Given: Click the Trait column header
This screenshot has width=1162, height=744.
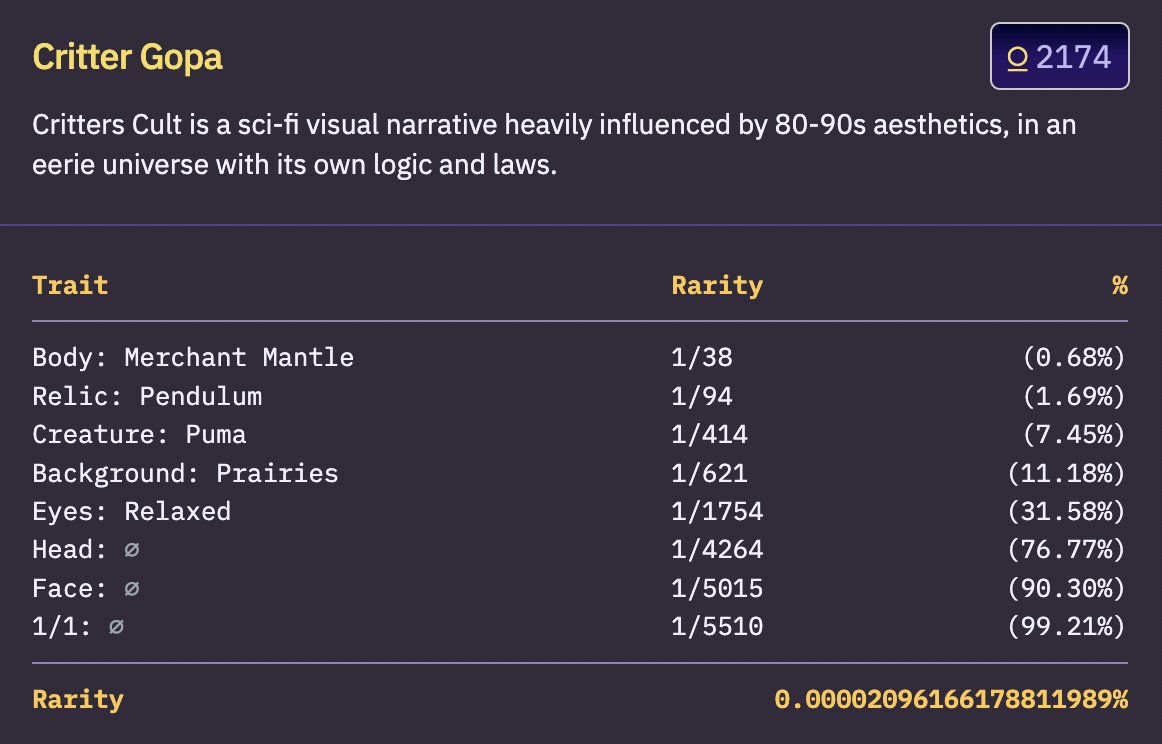Looking at the screenshot, I should 70,285.
